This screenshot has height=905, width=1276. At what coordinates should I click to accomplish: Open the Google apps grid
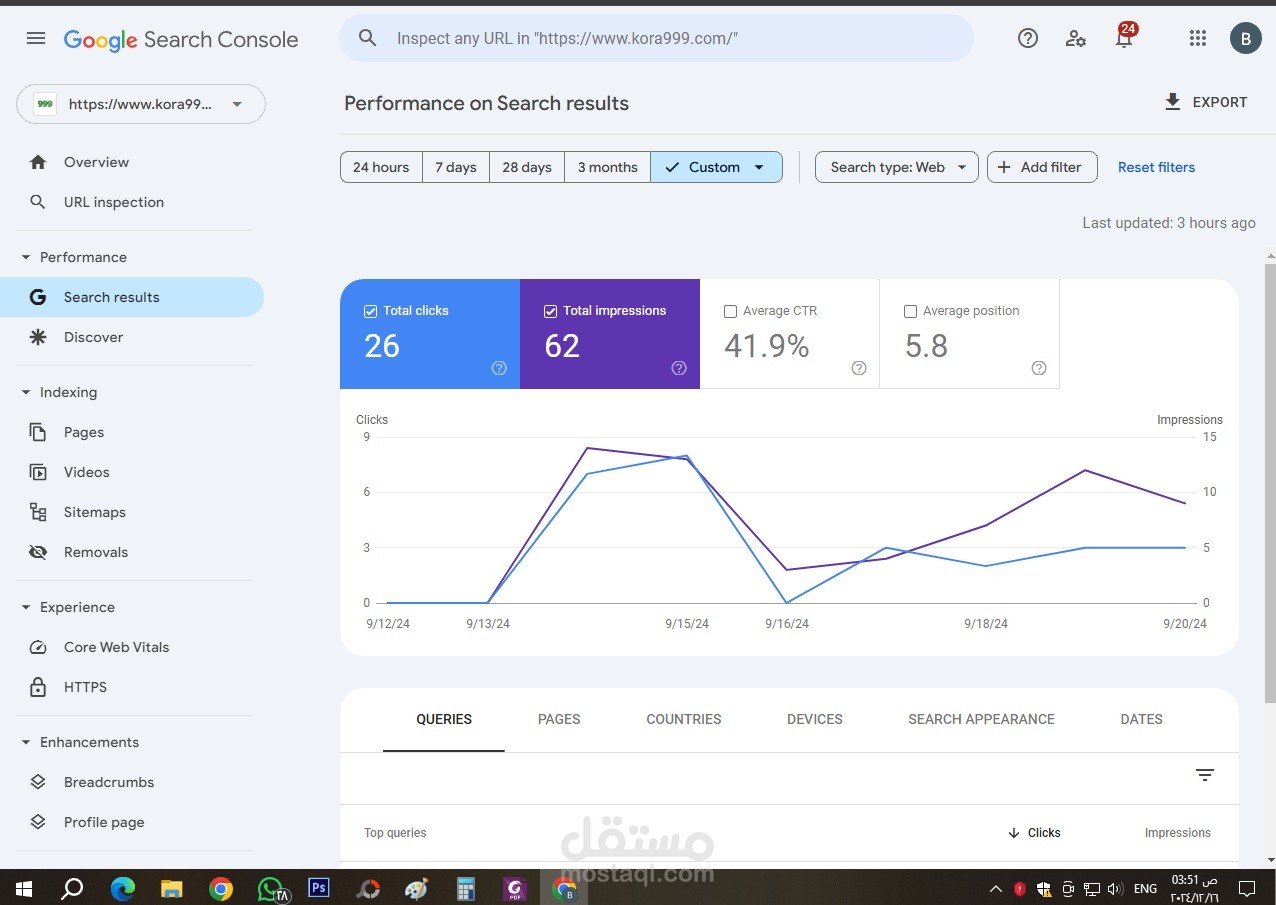[1198, 39]
